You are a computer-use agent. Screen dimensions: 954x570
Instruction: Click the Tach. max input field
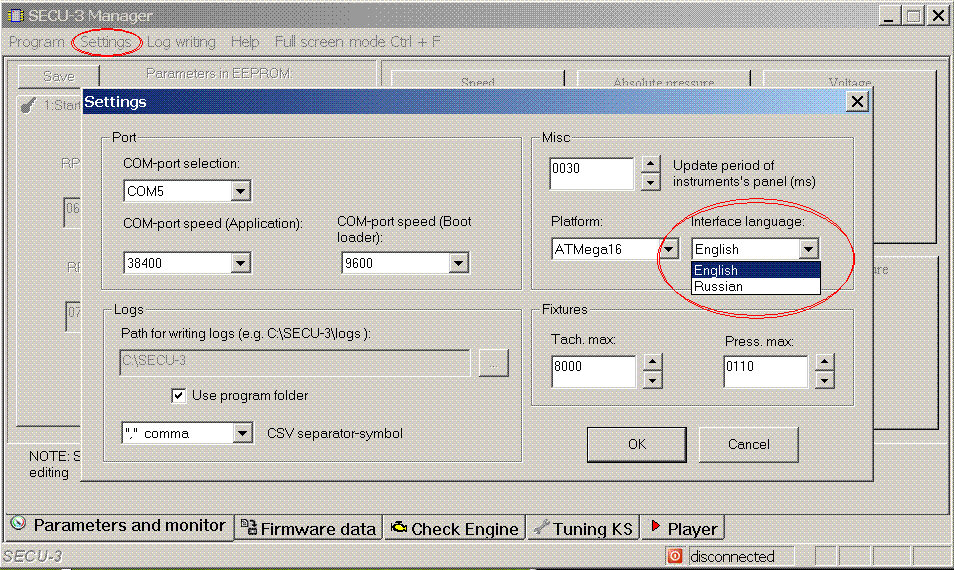[592, 371]
